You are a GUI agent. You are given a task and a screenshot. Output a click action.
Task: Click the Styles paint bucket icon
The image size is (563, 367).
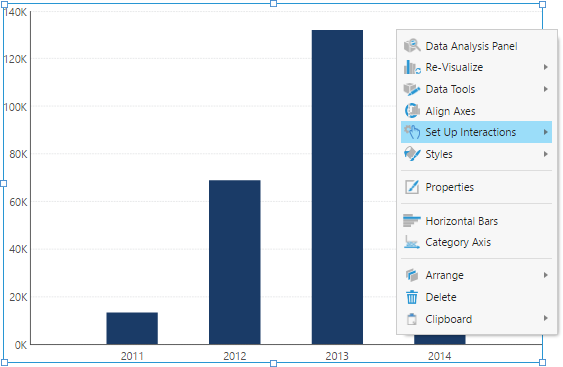click(412, 154)
